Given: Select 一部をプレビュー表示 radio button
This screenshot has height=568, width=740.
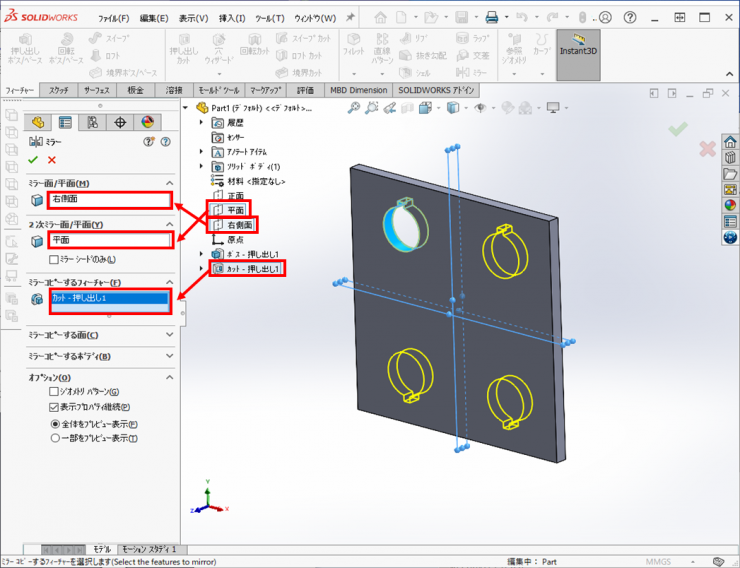Looking at the screenshot, I should [x=55, y=438].
